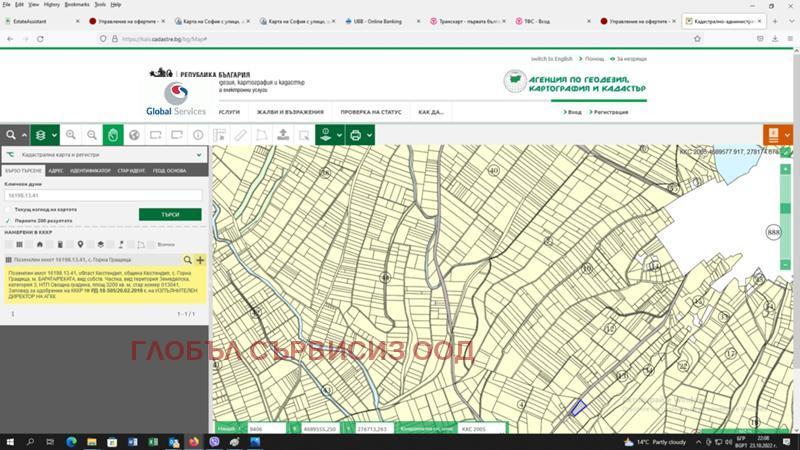Select the pan hand tool
The width and height of the screenshot is (800, 450).
tap(113, 135)
